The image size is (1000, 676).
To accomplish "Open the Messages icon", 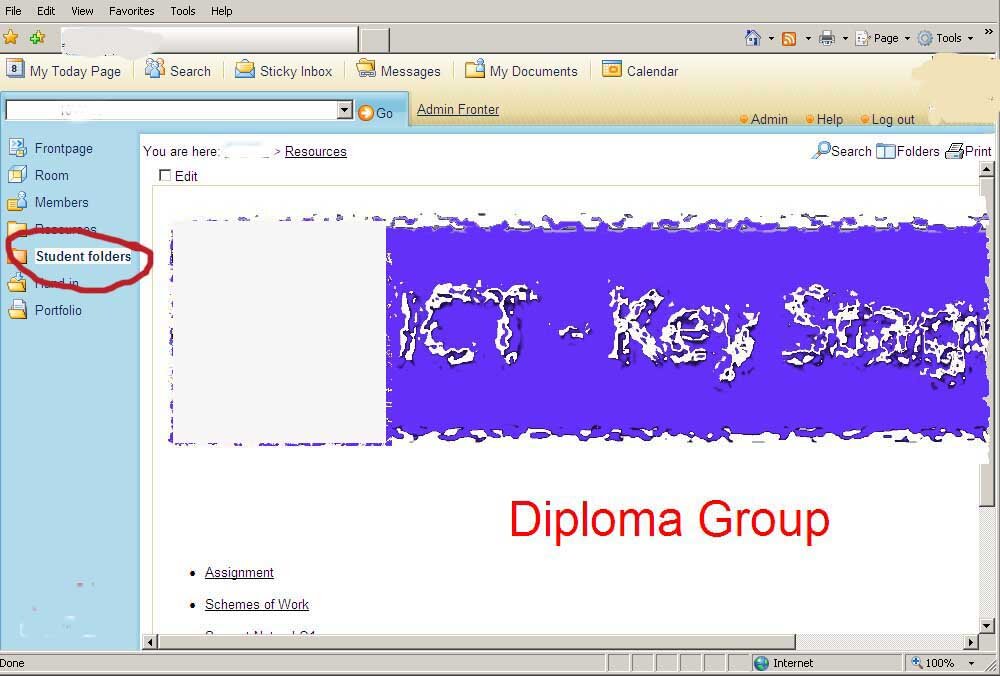I will point(365,68).
